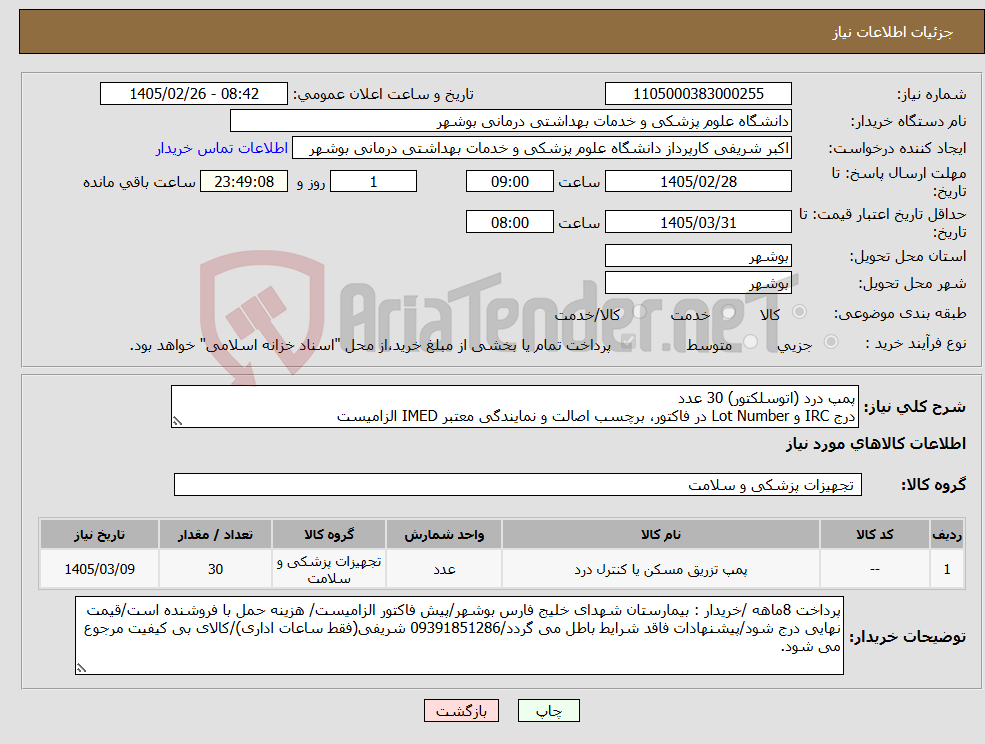Click the کد کالا column header
This screenshot has width=985, height=744.
874,534
